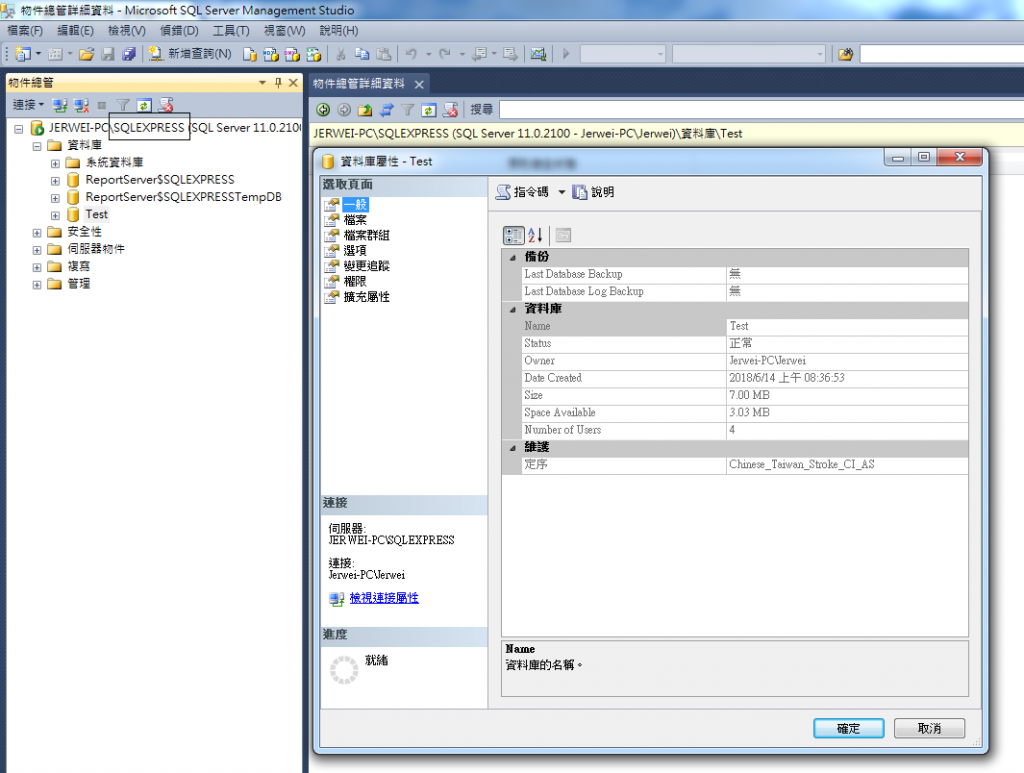Open the 新增查詢(N) new query button
This screenshot has height=773, width=1024.
pyautogui.click(x=190, y=54)
